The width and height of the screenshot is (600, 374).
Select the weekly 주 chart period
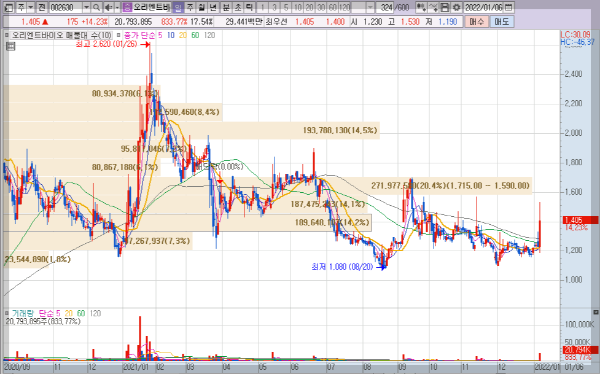pos(189,7)
